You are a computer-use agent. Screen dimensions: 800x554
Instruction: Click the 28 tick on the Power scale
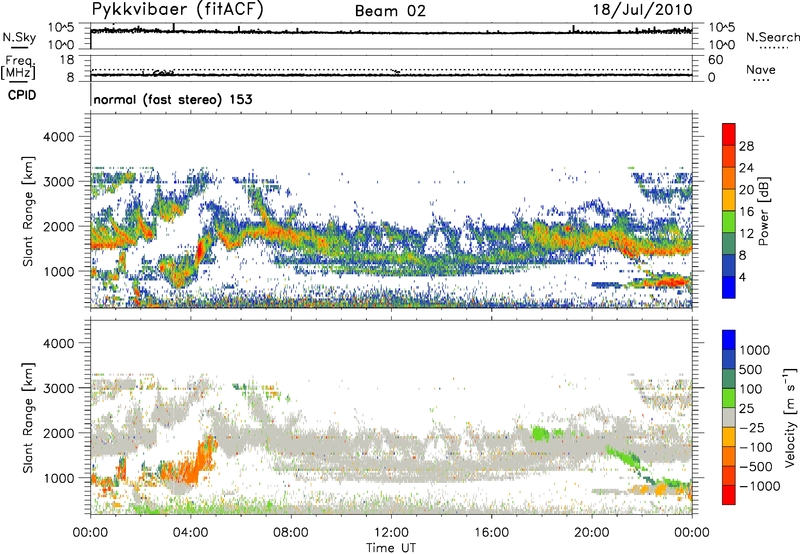pos(746,146)
